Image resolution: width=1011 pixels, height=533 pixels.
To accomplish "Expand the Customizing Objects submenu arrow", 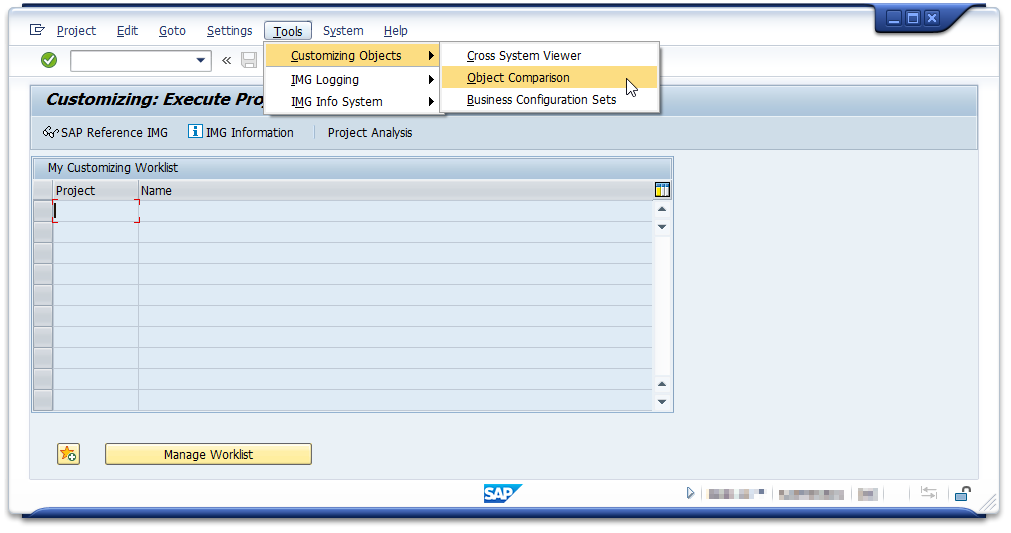I will pyautogui.click(x=431, y=55).
